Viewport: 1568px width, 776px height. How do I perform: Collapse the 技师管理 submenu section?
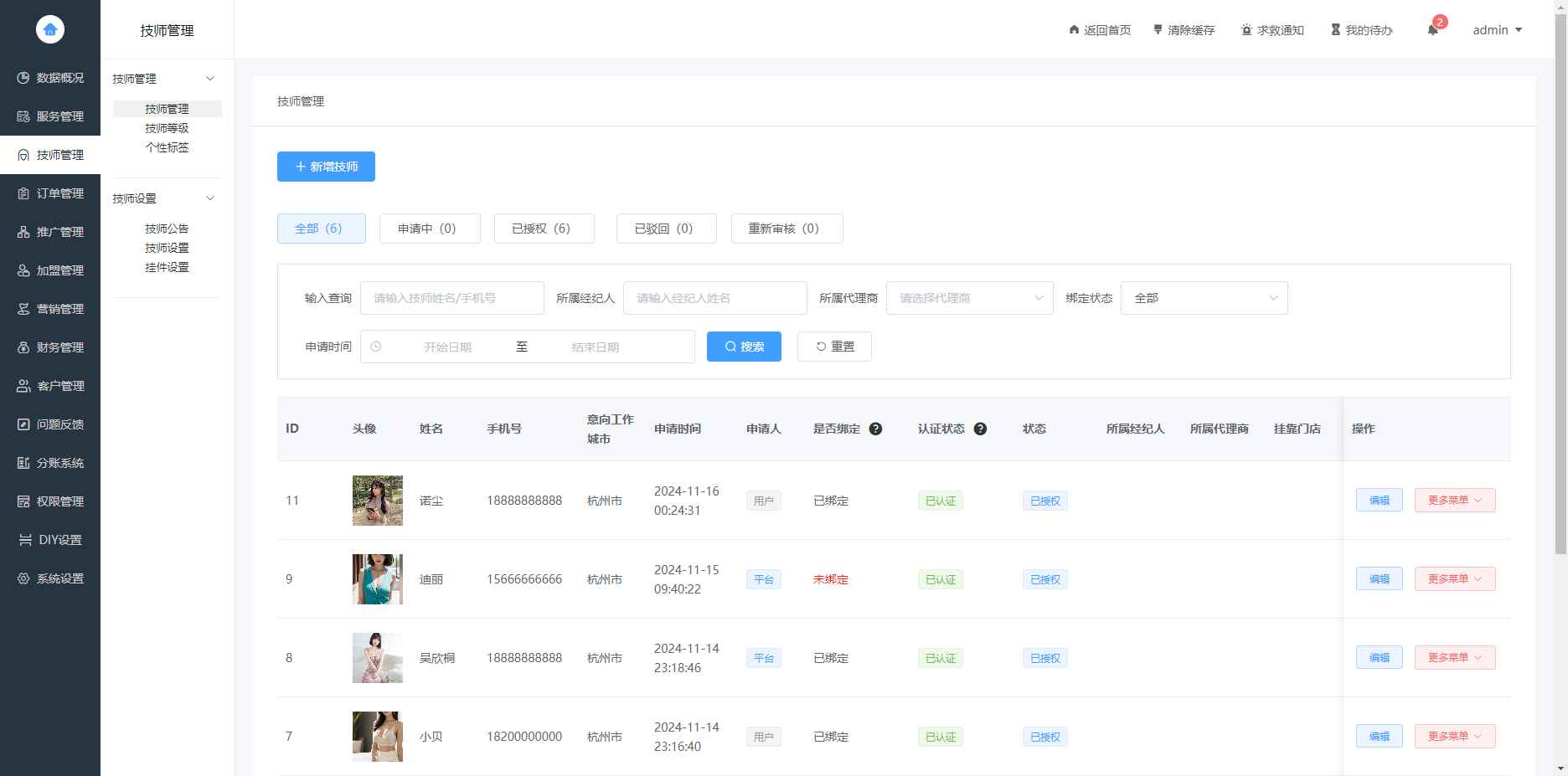point(210,78)
